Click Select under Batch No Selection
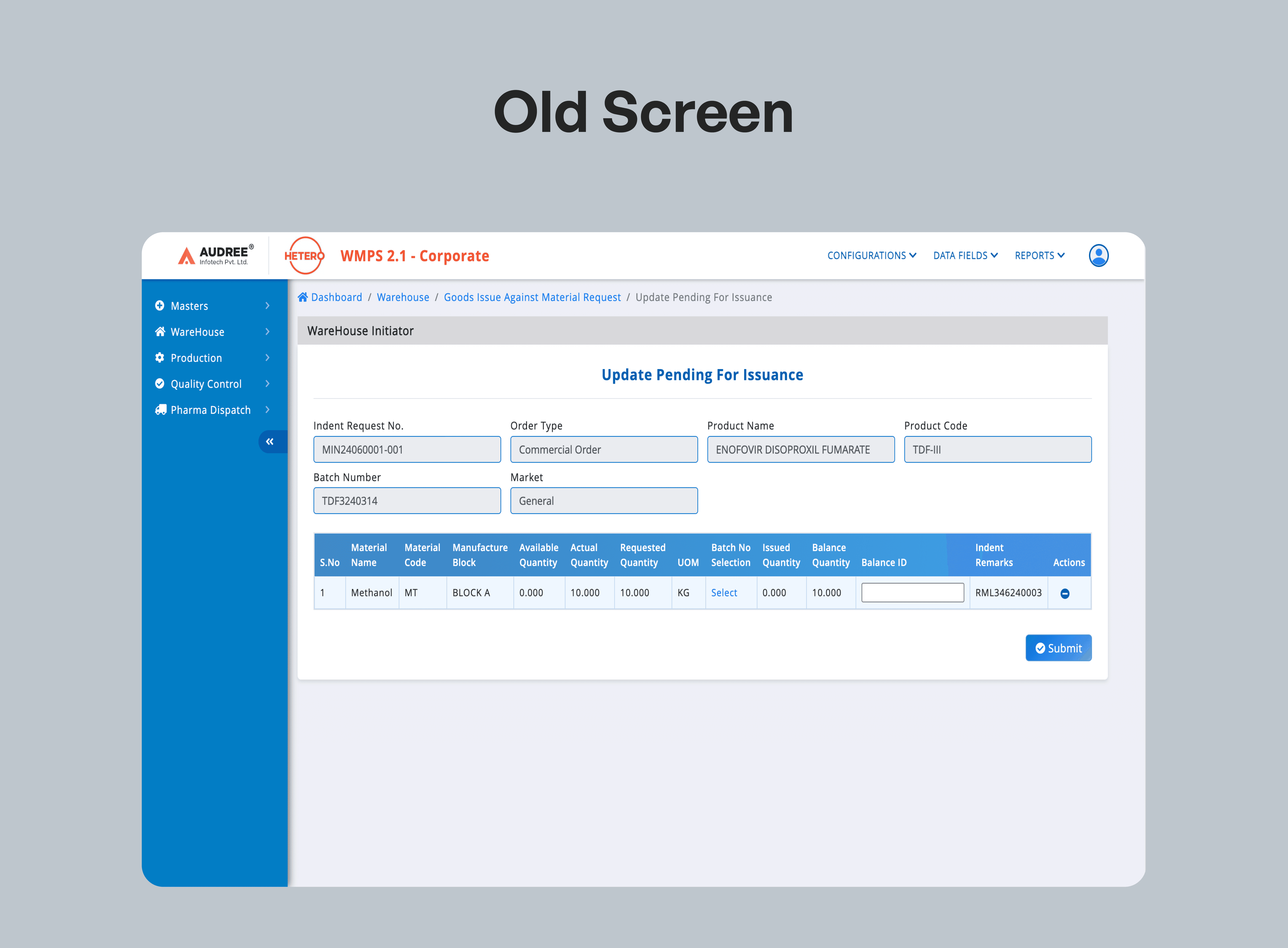This screenshot has width=1288, height=948. 724,593
